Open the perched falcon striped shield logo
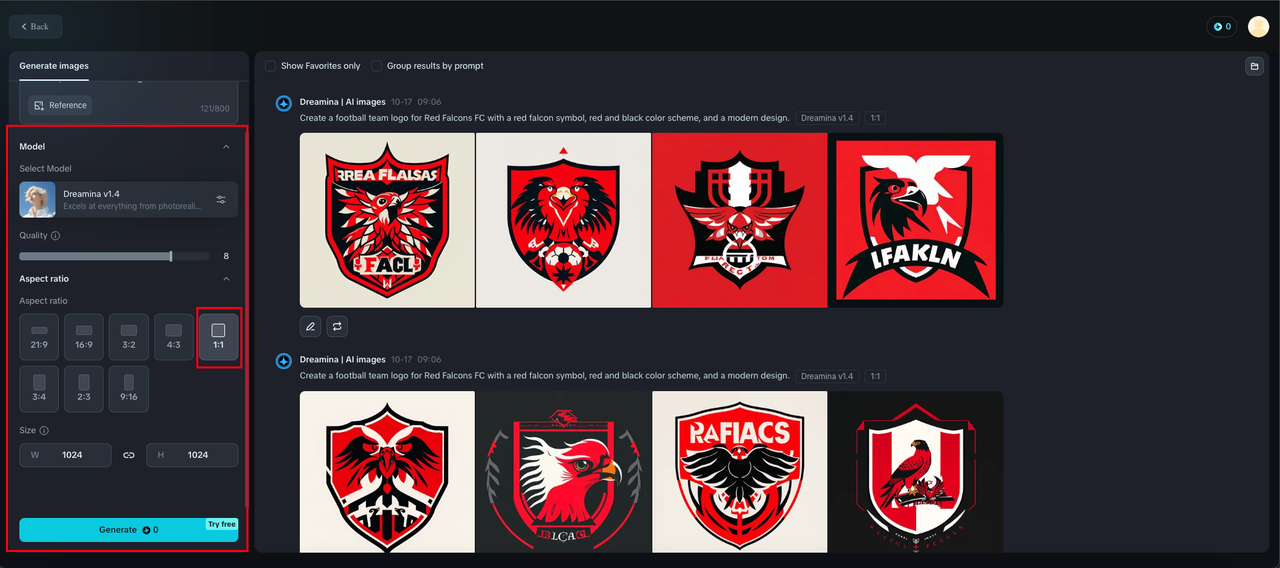1280x568 pixels. [915, 471]
